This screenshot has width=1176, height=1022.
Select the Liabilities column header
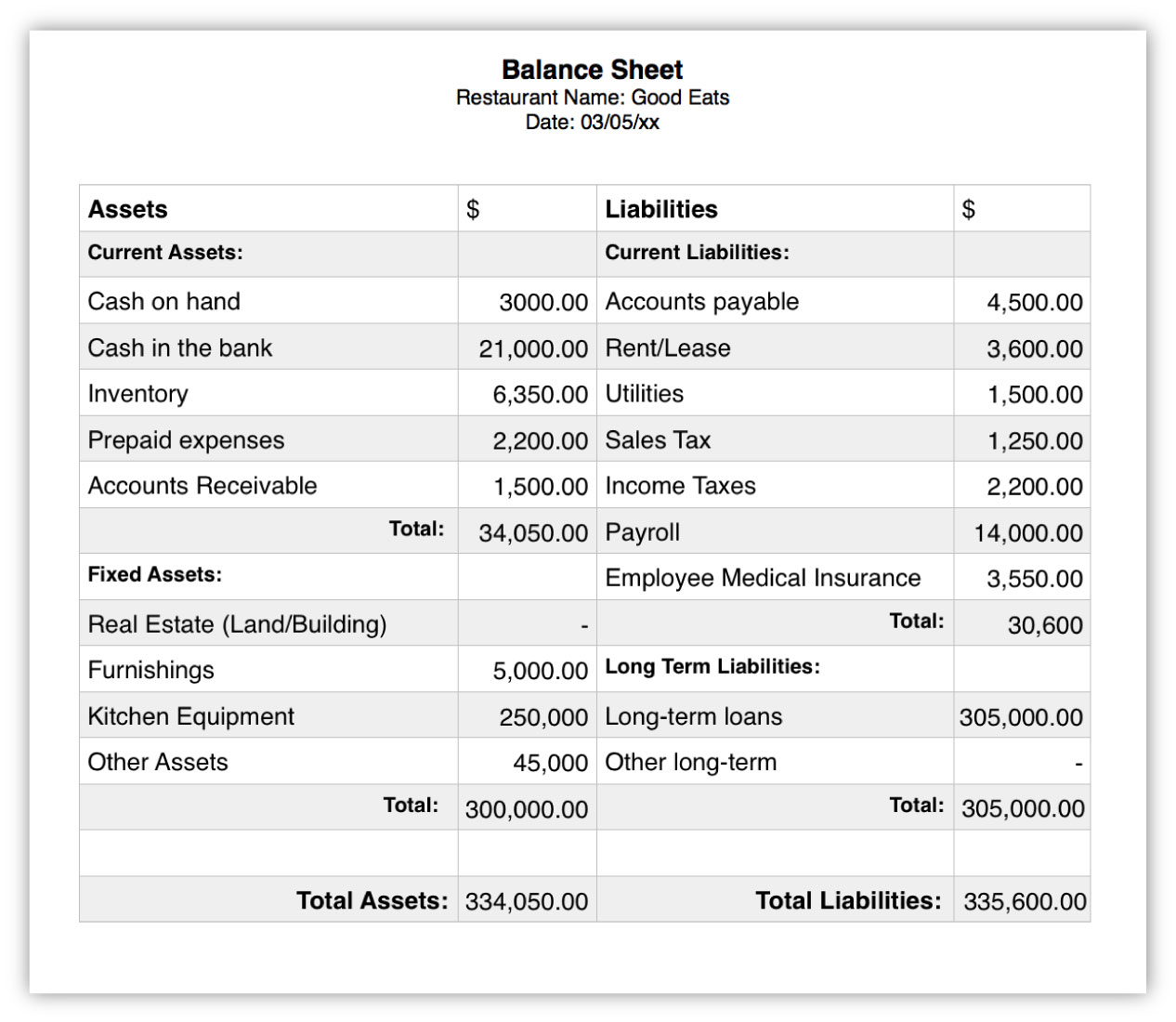[x=660, y=208]
